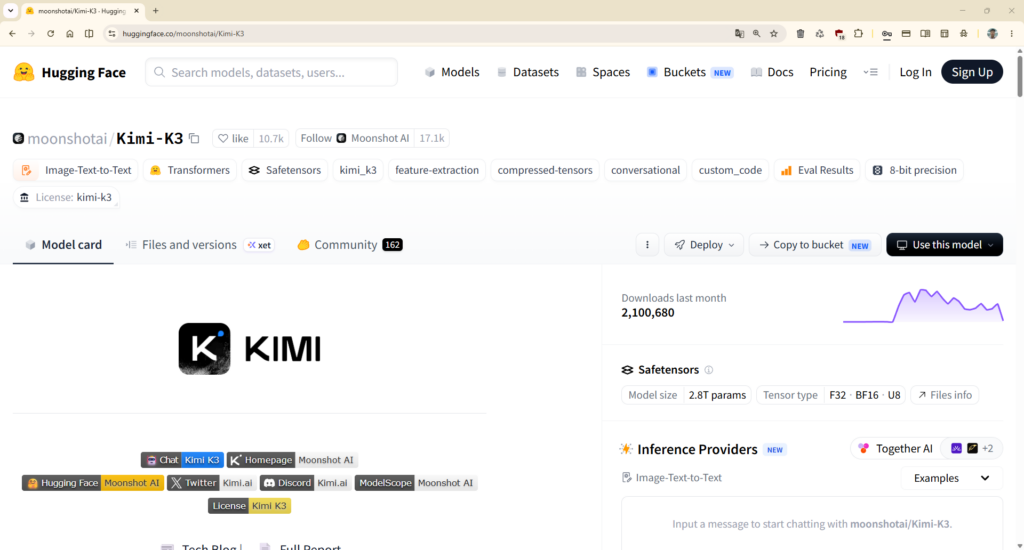Switch to the Model card tab
This screenshot has width=1024, height=550.
pos(63,244)
